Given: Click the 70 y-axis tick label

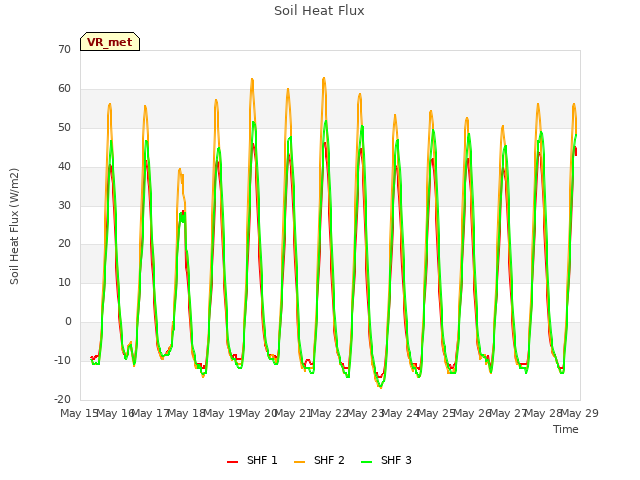Looking at the screenshot, I should [64, 49].
